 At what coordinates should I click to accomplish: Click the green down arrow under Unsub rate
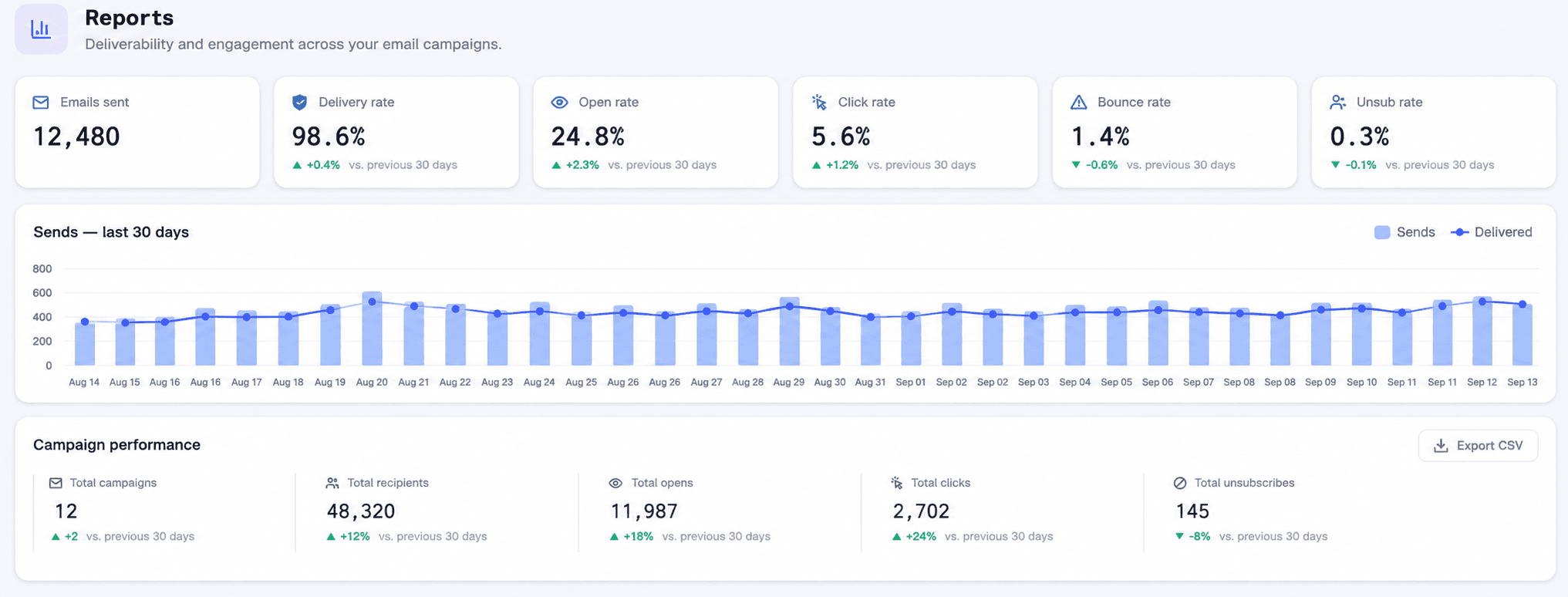1335,165
